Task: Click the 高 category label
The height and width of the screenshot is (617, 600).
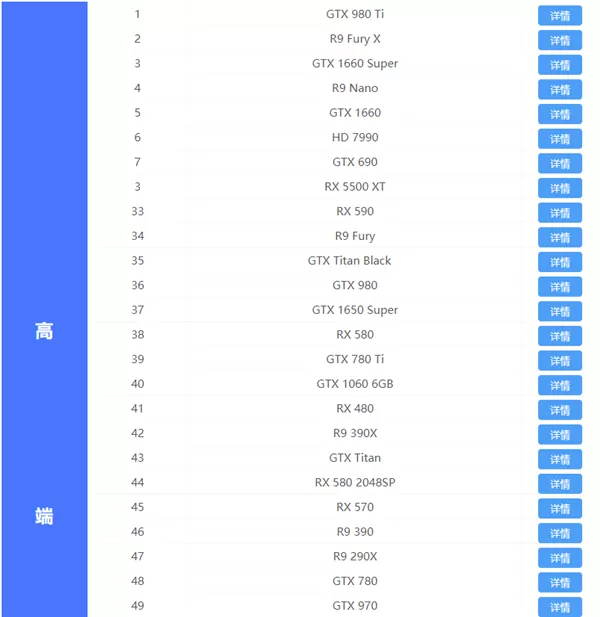Action: point(44,331)
